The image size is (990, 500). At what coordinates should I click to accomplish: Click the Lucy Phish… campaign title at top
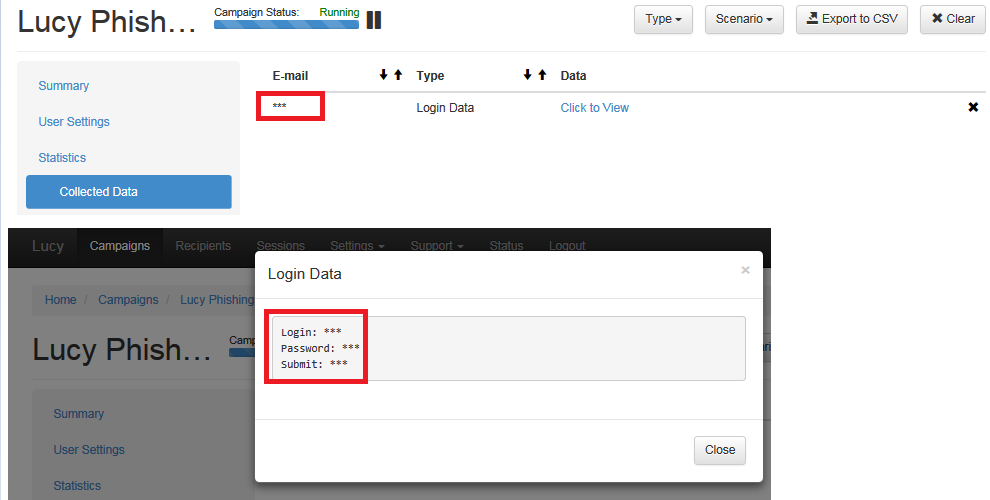pos(107,21)
